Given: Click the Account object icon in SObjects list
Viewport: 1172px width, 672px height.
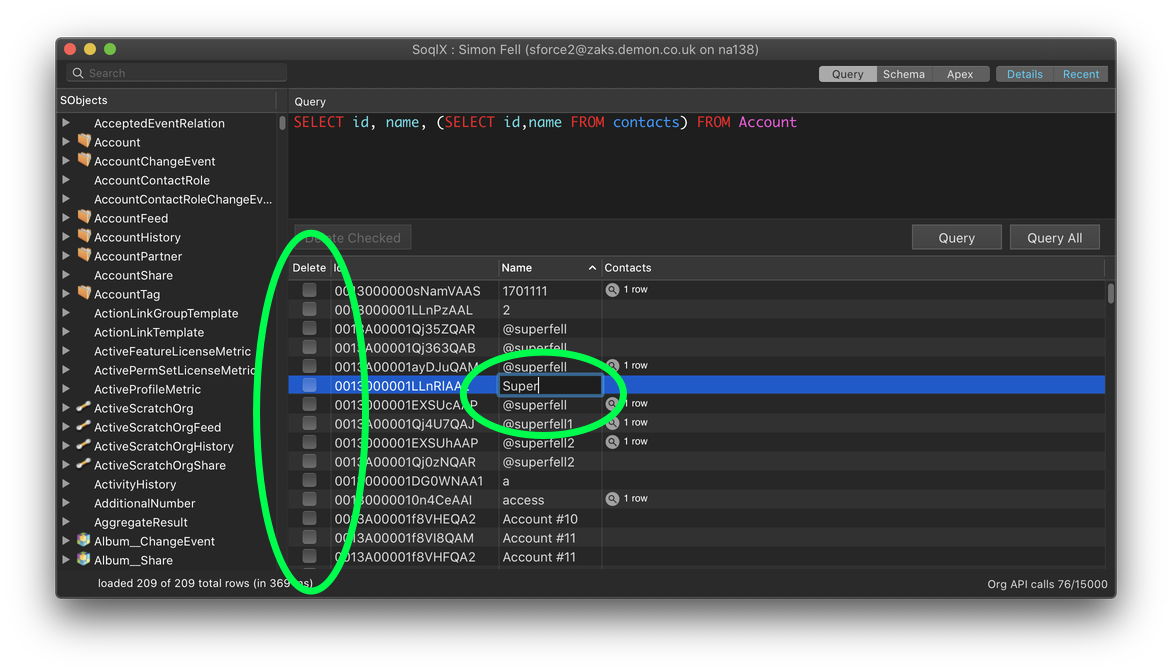Looking at the screenshot, I should point(84,141).
